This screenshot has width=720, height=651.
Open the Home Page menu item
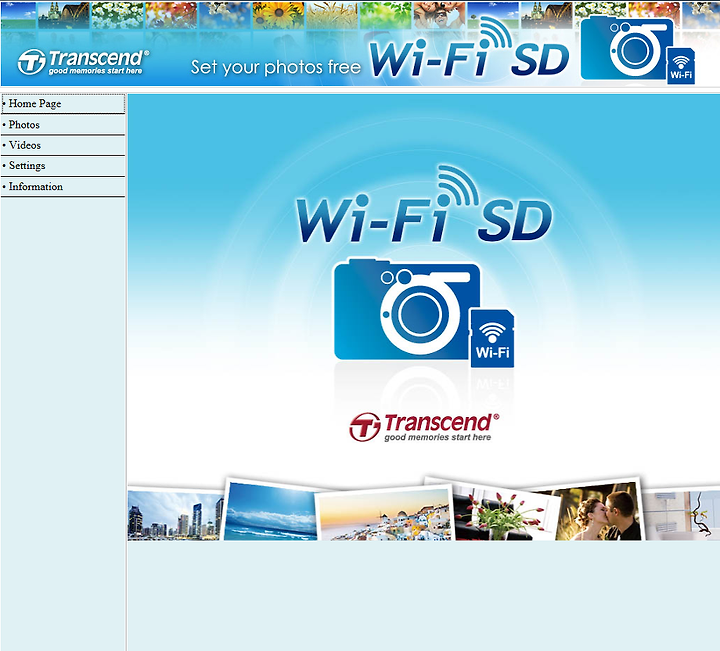point(63,104)
